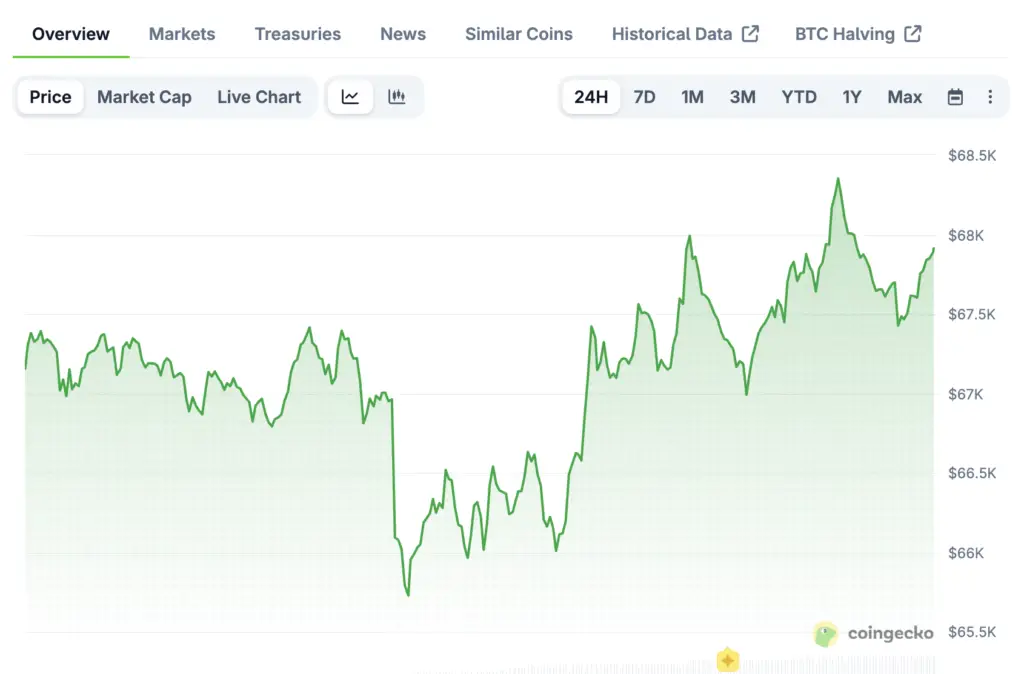This screenshot has width=1024, height=674.
Task: Switch to line chart view icon
Action: pyautogui.click(x=350, y=97)
